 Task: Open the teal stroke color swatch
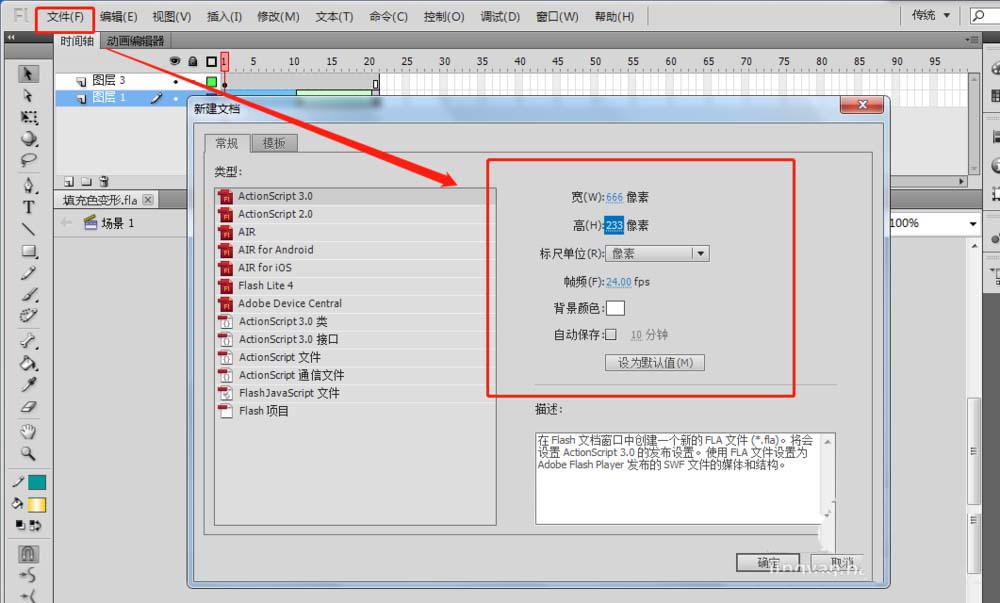click(x=37, y=483)
